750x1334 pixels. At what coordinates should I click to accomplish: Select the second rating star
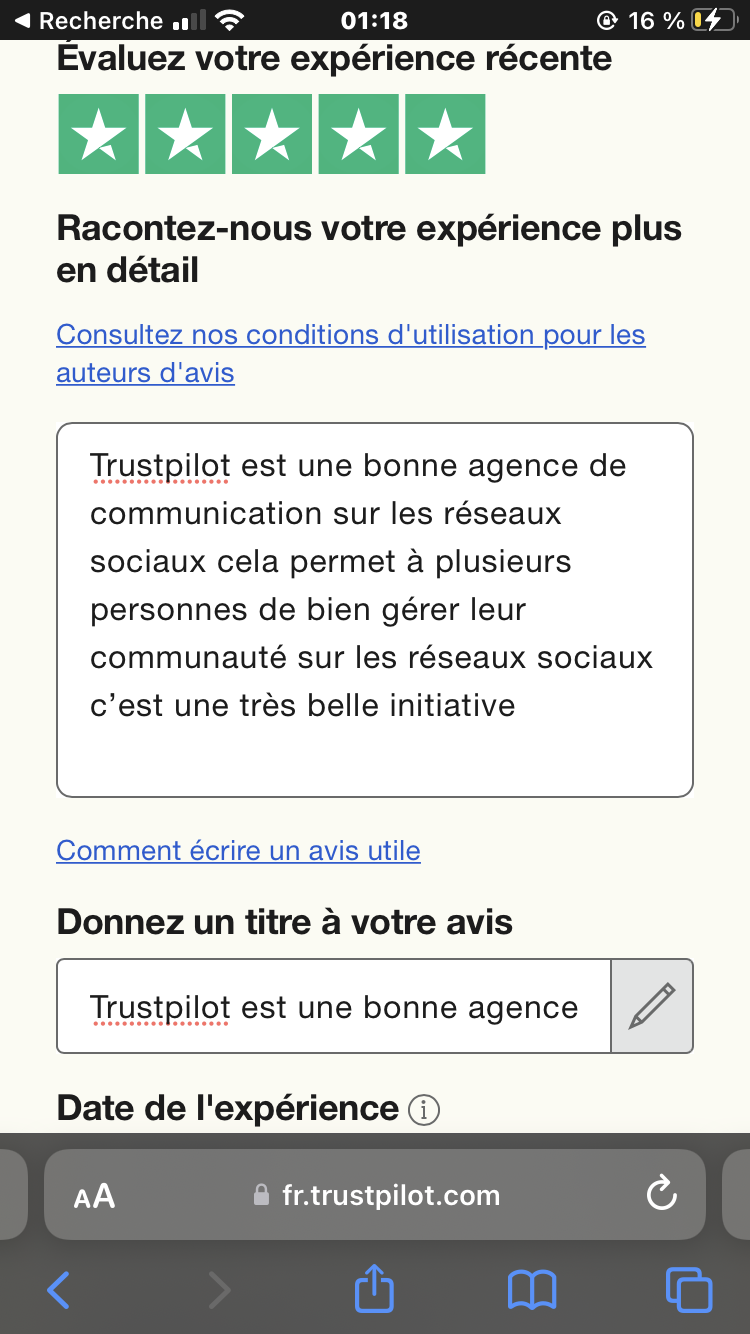pos(185,134)
